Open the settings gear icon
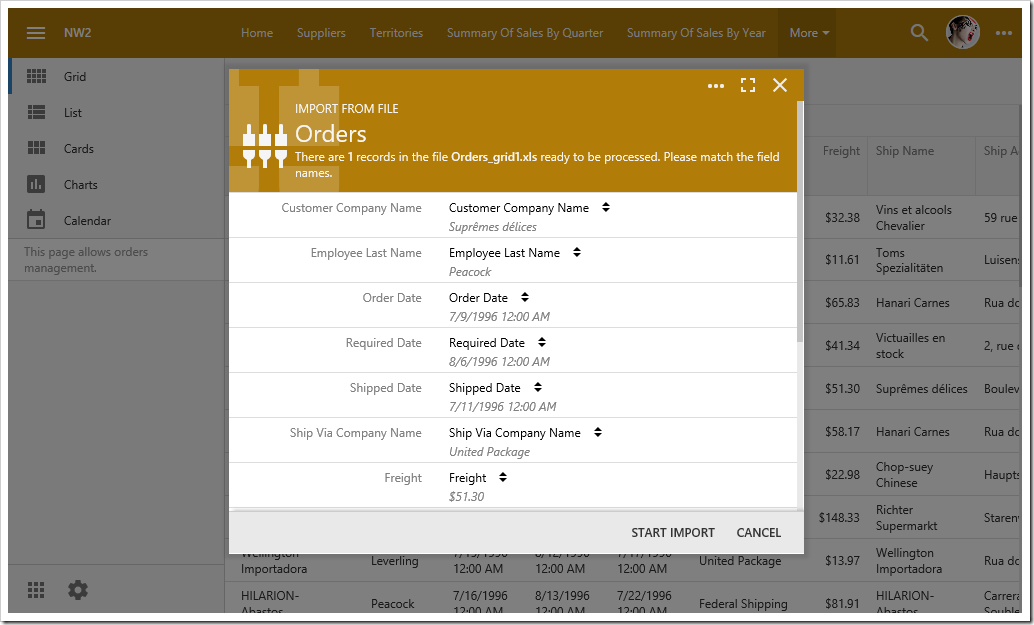 click(78, 590)
